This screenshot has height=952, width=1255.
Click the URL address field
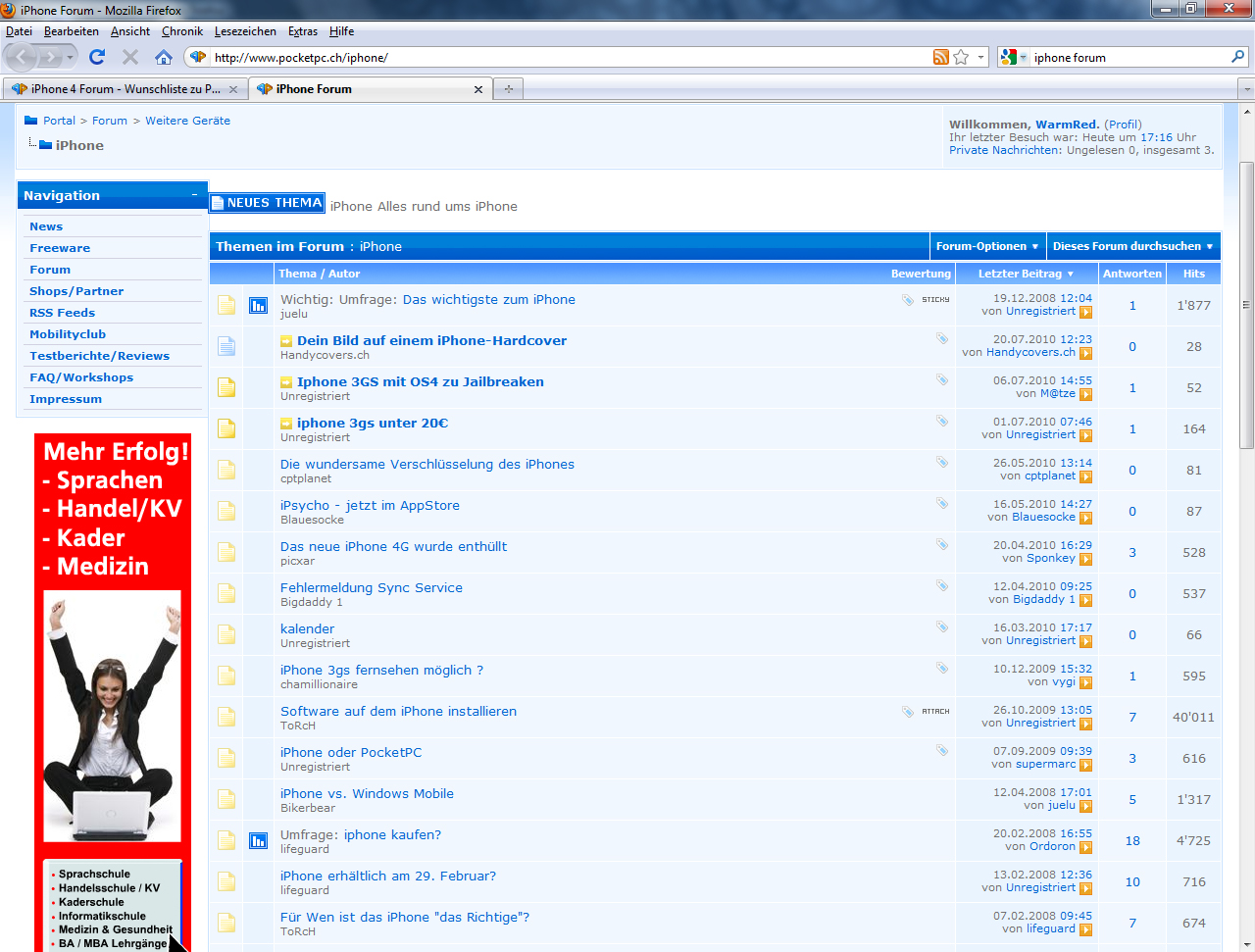(x=569, y=57)
